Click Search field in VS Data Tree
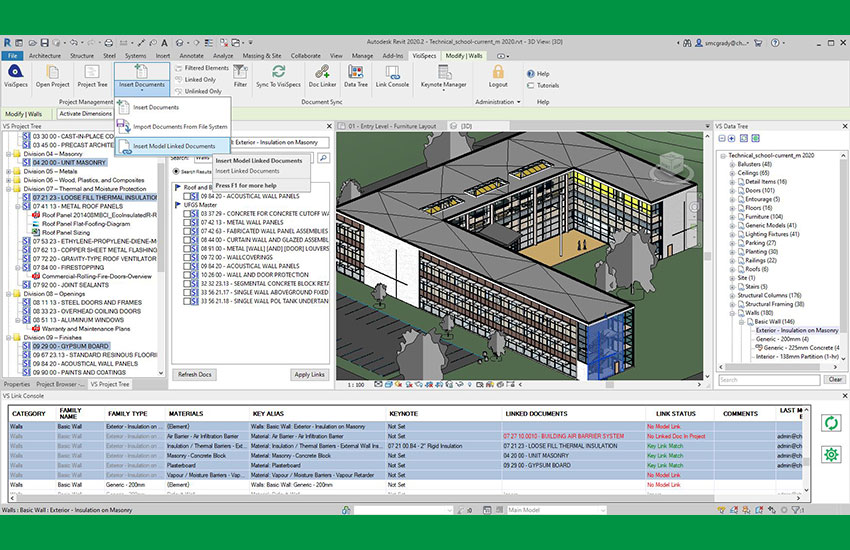This screenshot has width=850, height=550. [769, 380]
